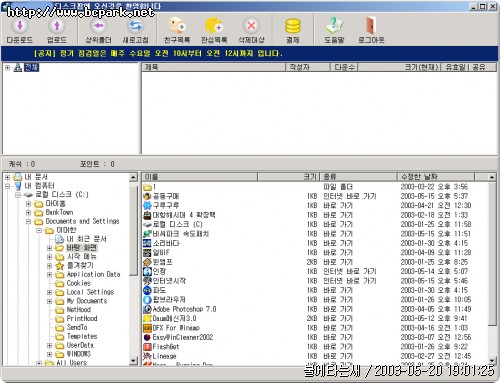500x383 pixels.
Task: Select the EasyWinCleaner2002 shortcut icon
Action: pos(147,337)
